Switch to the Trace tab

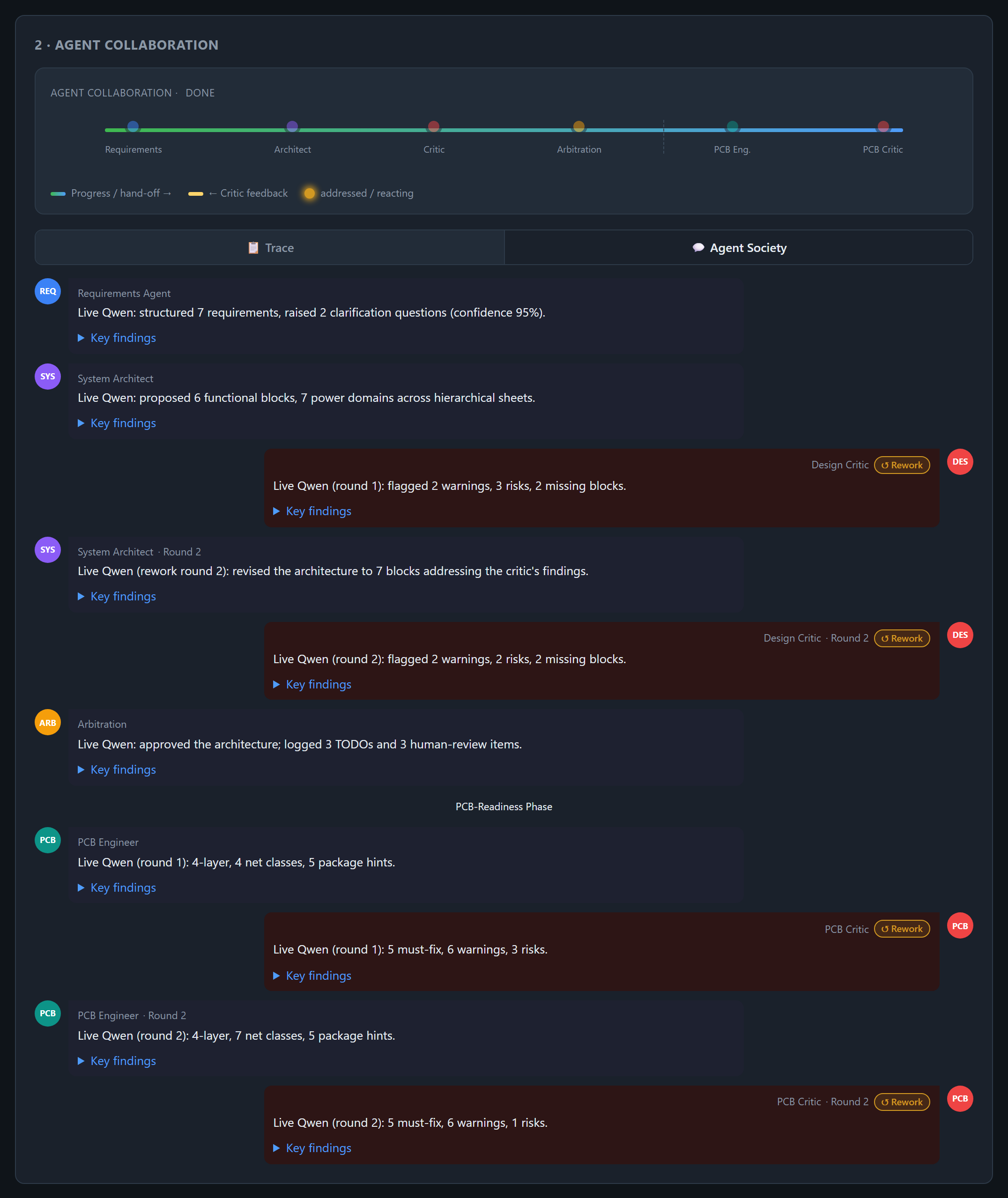[270, 247]
